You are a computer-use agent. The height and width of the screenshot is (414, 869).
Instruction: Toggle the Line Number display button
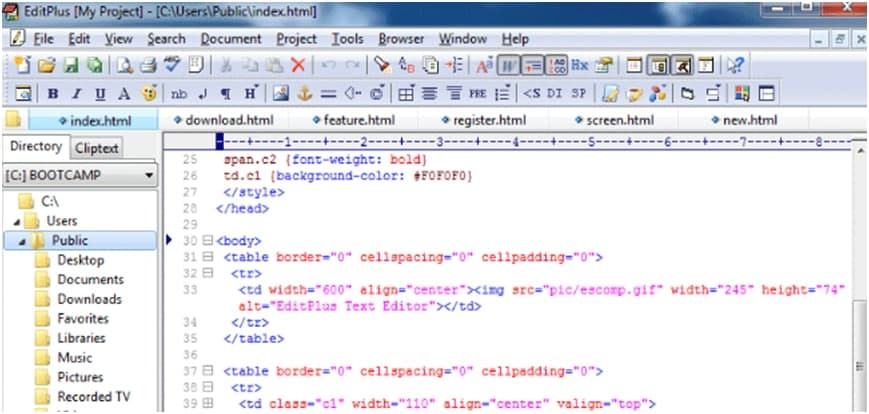click(556, 67)
